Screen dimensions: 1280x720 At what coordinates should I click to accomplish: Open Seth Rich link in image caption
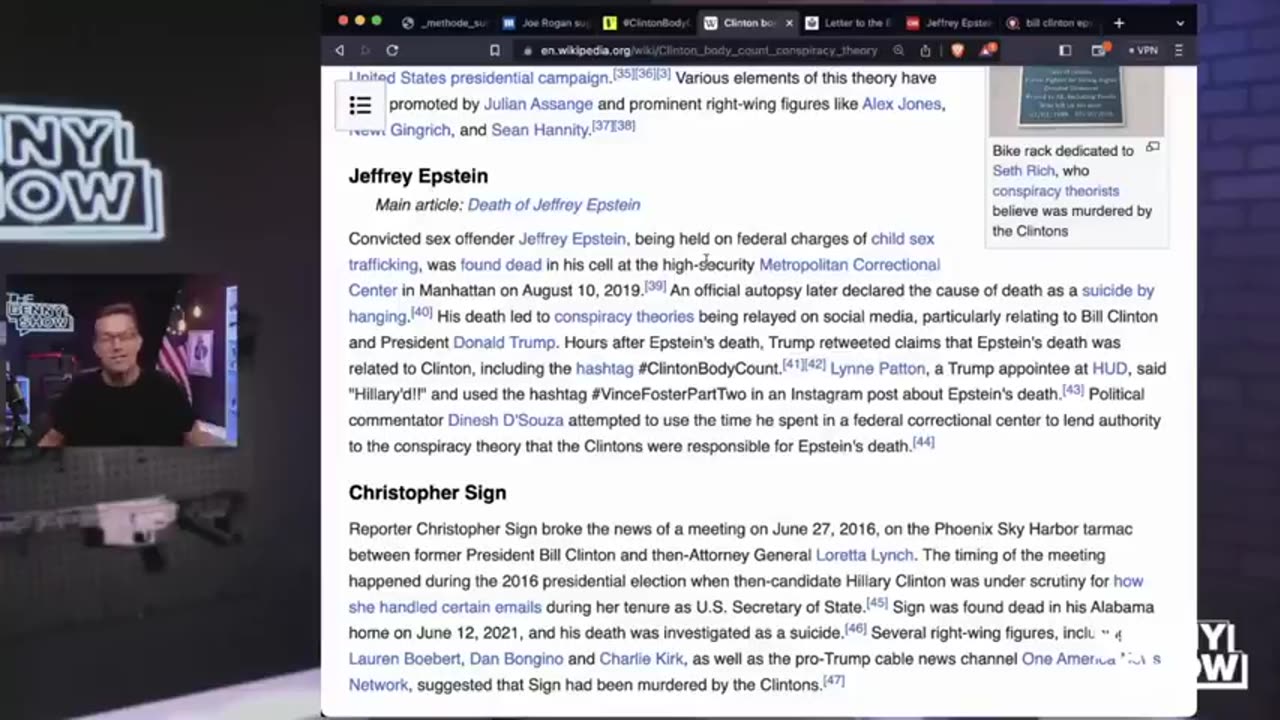coord(1024,171)
